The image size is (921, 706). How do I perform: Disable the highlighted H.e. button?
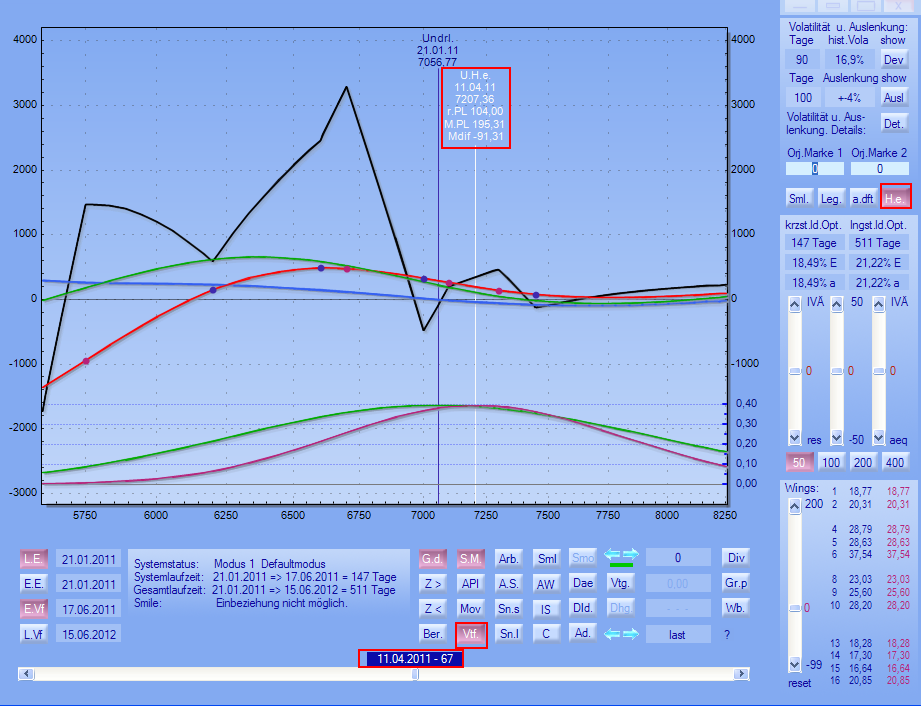[x=894, y=198]
